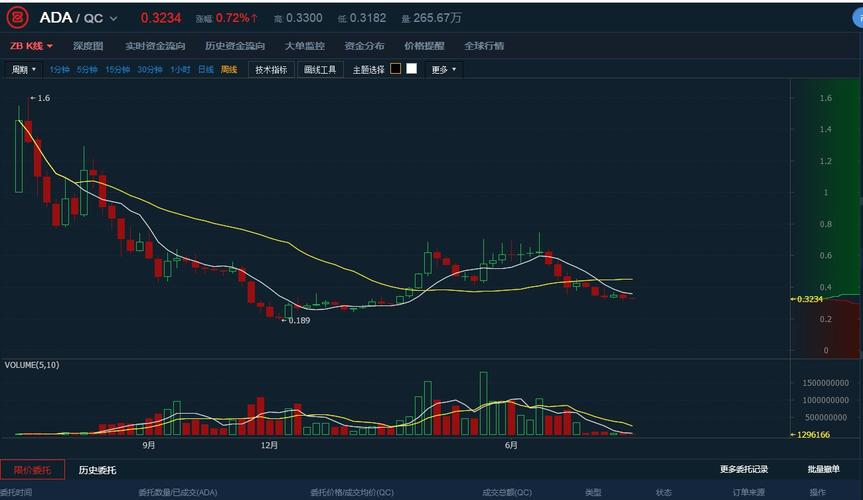Open the 画线工具 drawing tools
This screenshot has width=863, height=500.
point(320,69)
